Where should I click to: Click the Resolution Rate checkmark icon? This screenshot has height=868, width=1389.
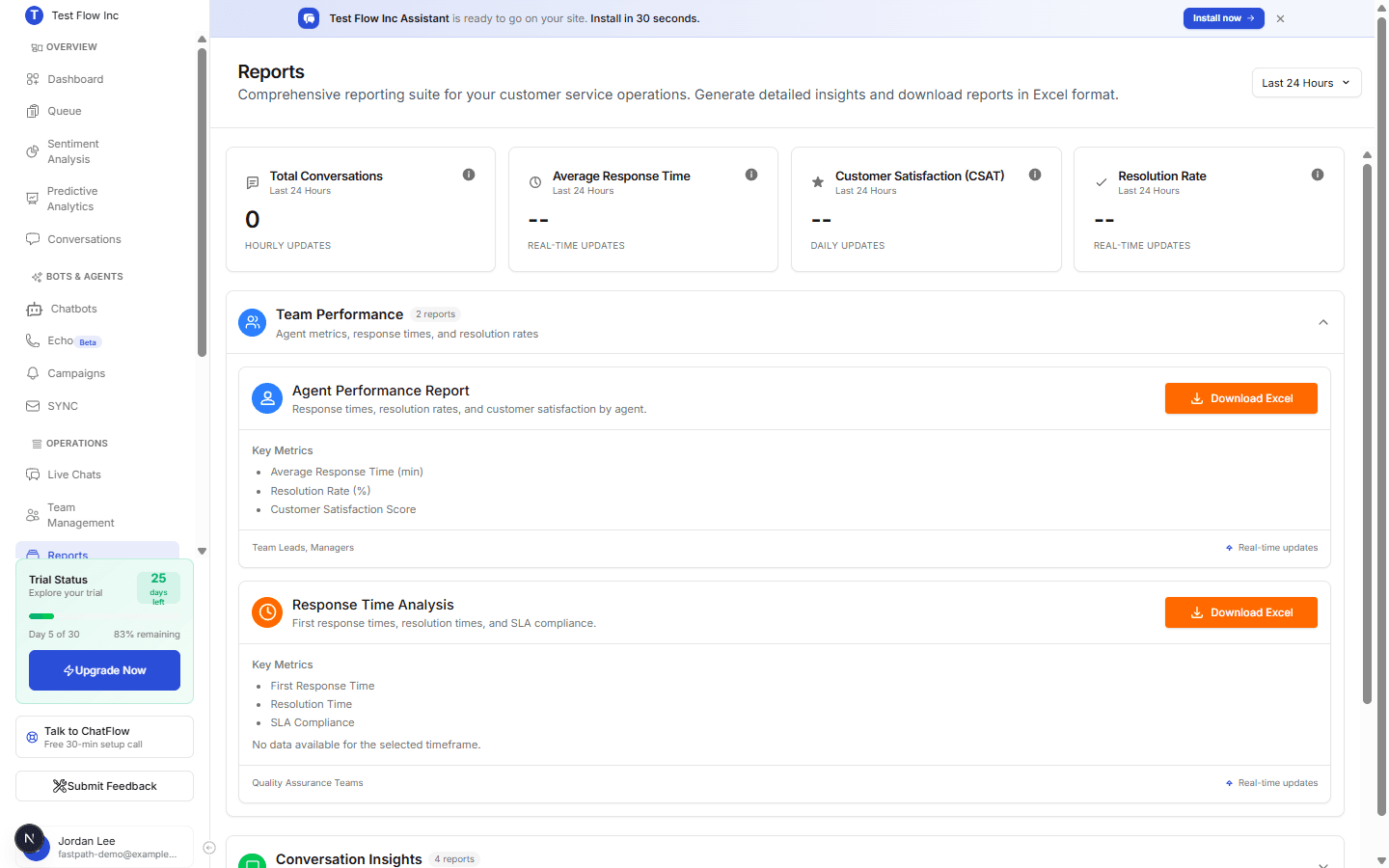tap(1101, 182)
